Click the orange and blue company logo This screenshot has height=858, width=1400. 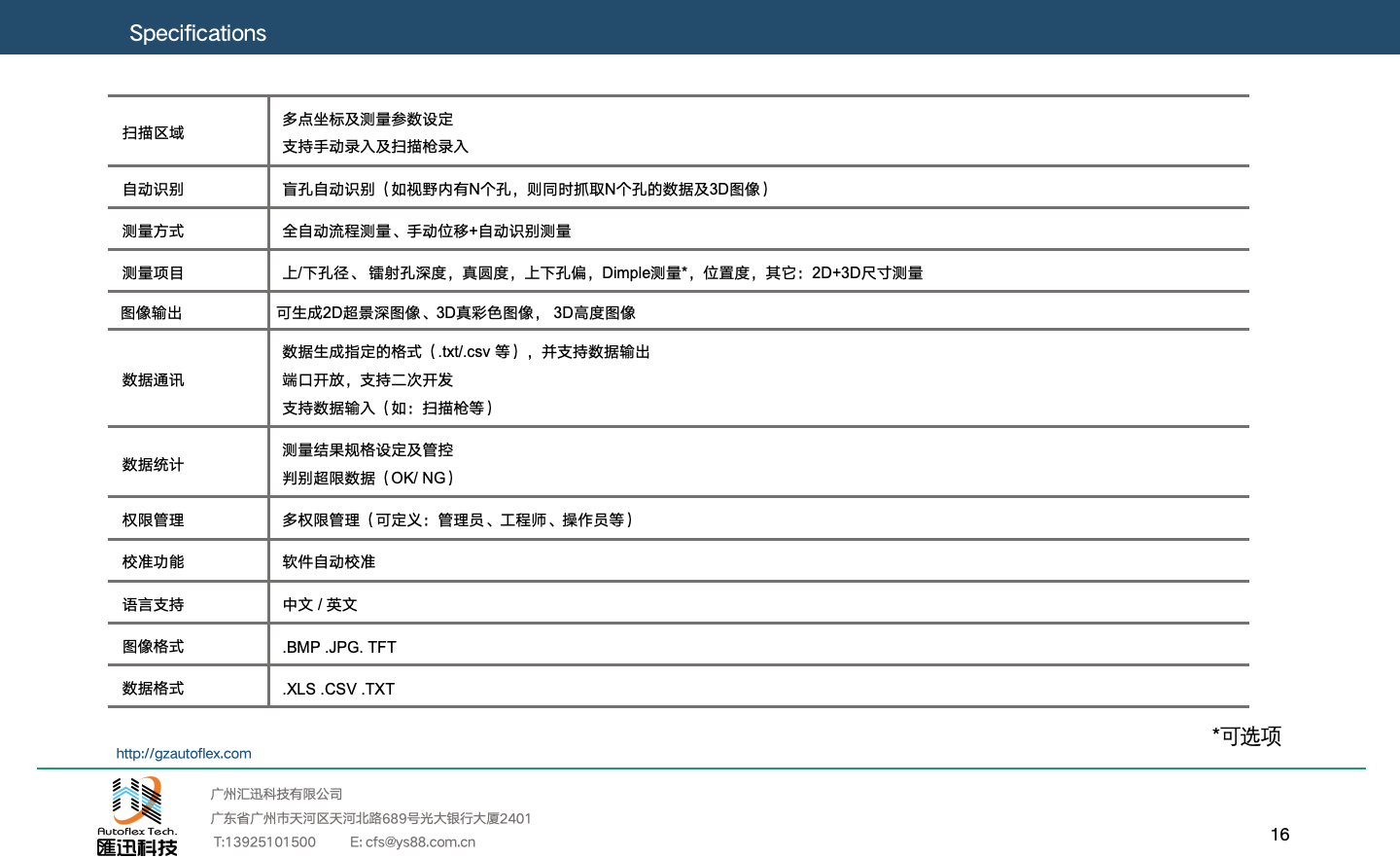click(x=137, y=801)
